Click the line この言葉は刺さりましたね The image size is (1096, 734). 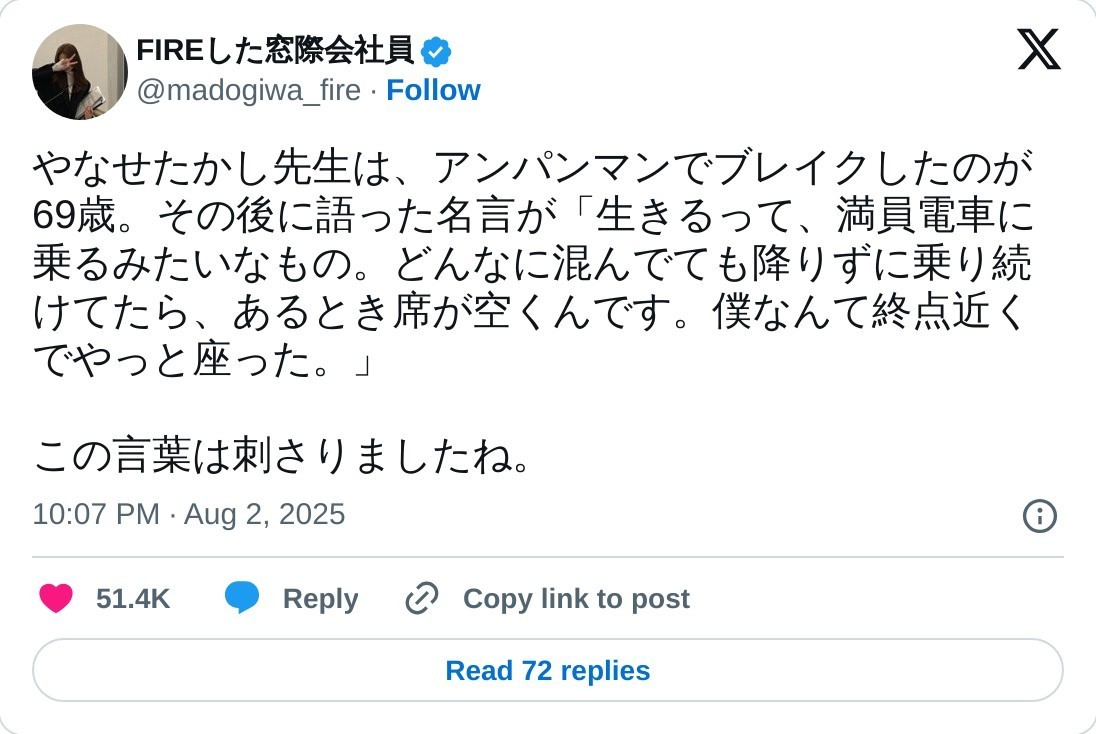[x=280, y=457]
